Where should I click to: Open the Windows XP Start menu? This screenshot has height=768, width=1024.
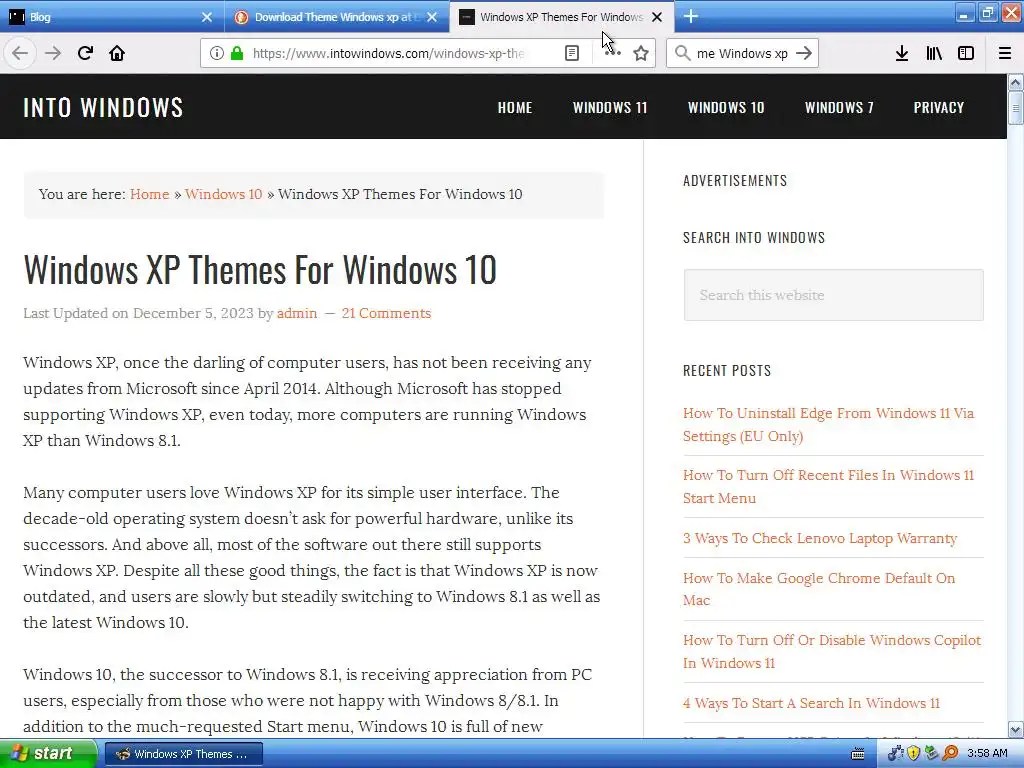click(48, 754)
